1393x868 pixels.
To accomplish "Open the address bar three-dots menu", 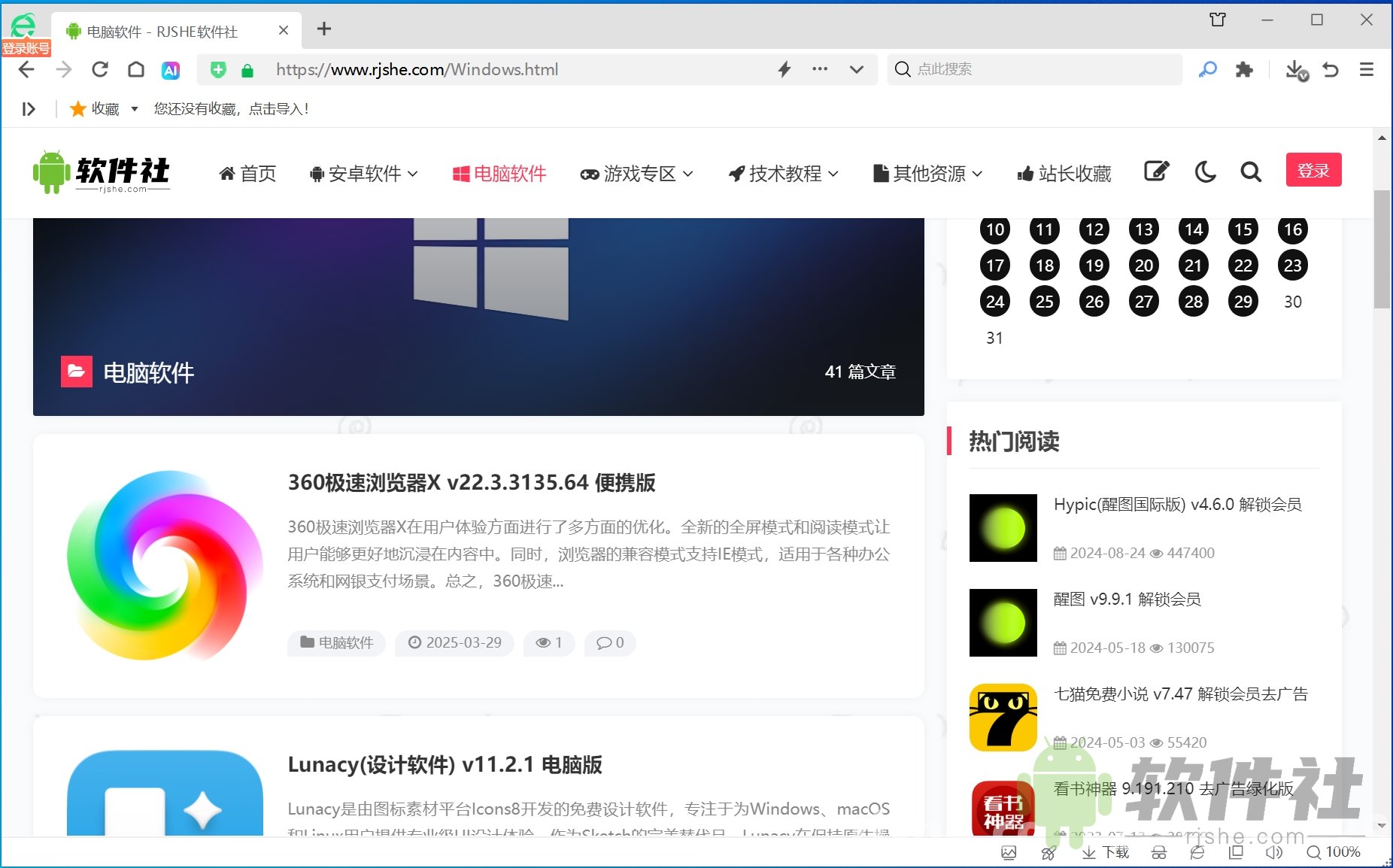I will (x=820, y=69).
